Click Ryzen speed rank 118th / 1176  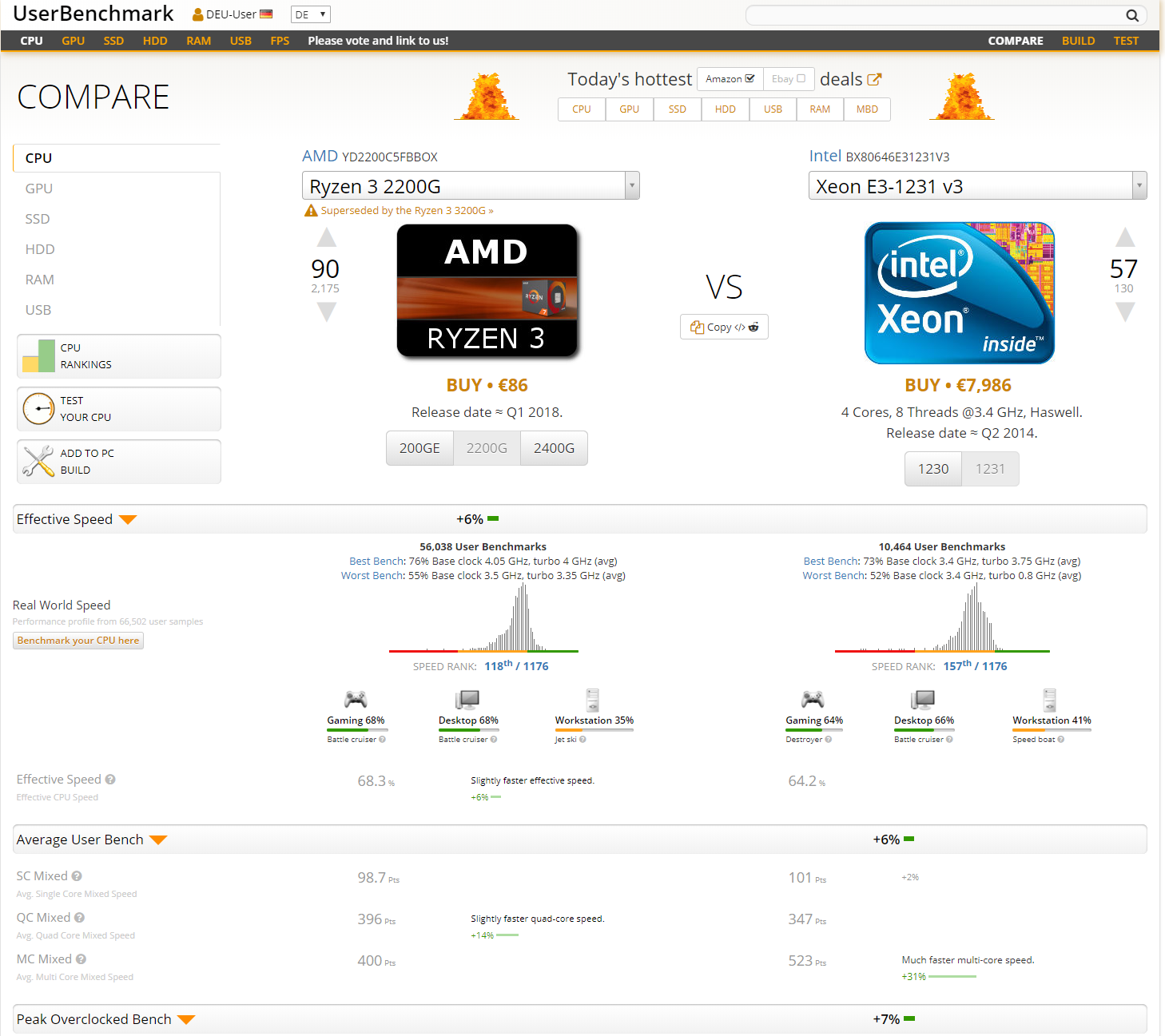pyautogui.click(x=516, y=666)
